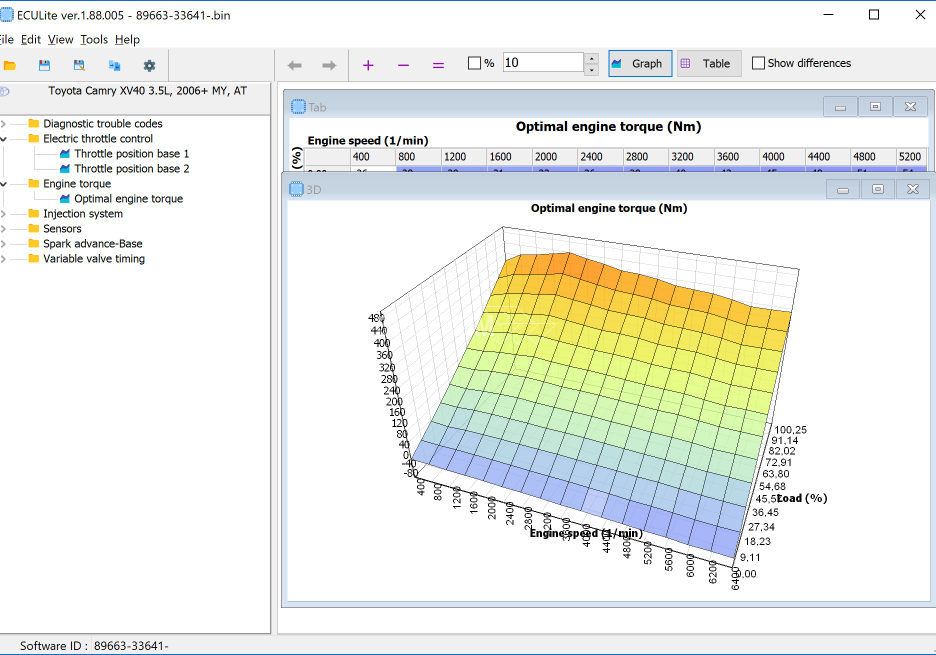Click the open file folder icon
The width and height of the screenshot is (936, 655).
(10, 66)
